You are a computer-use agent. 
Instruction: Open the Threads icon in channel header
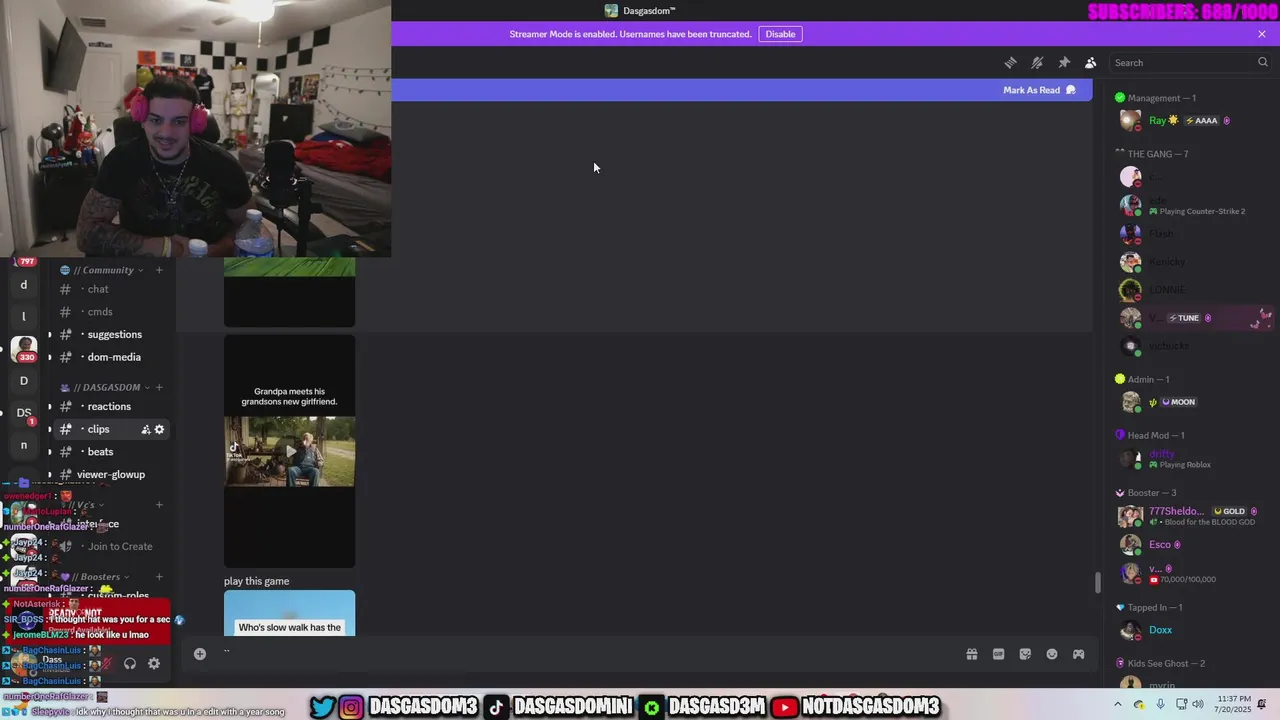click(1010, 62)
